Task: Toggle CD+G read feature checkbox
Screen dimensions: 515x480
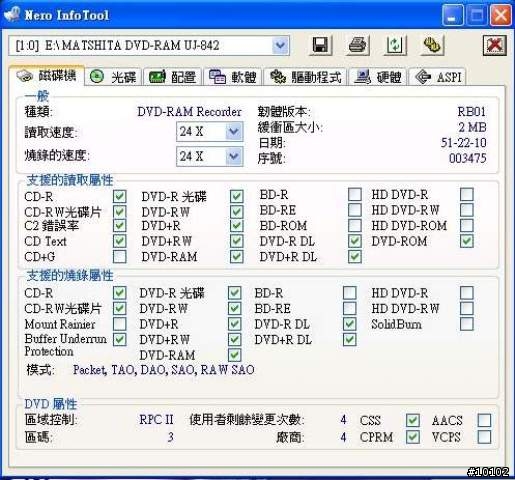Action: [120, 257]
